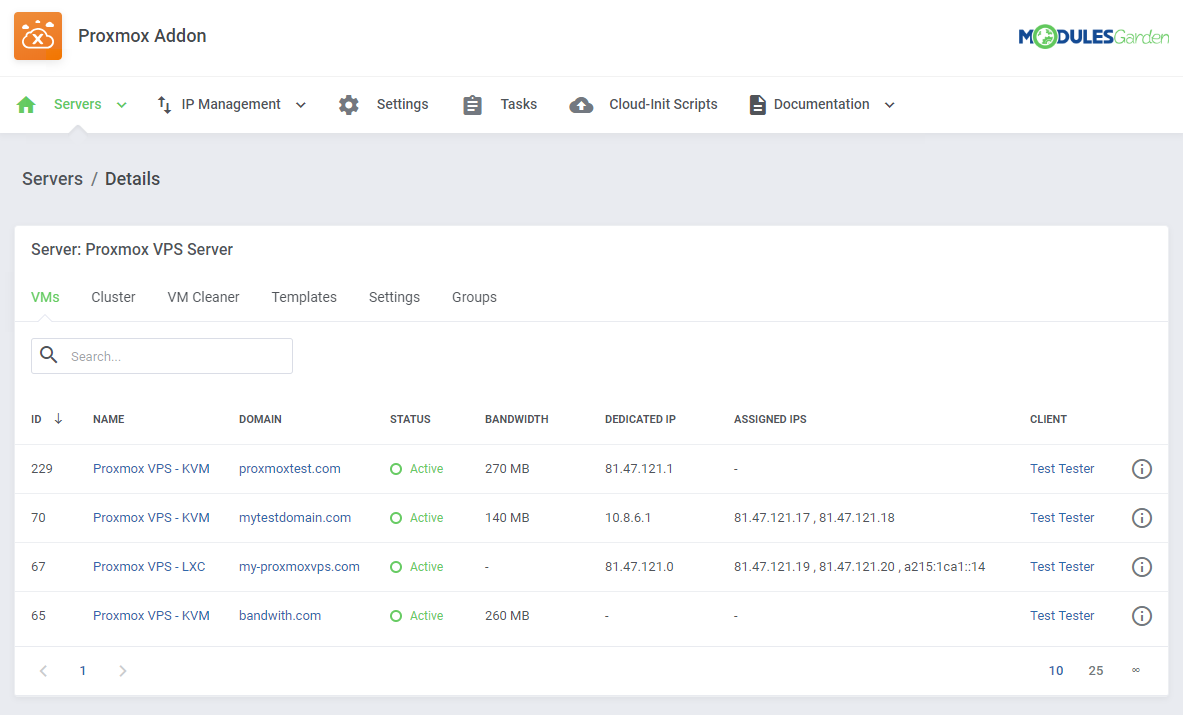Switch to the server Settings tab

[394, 297]
